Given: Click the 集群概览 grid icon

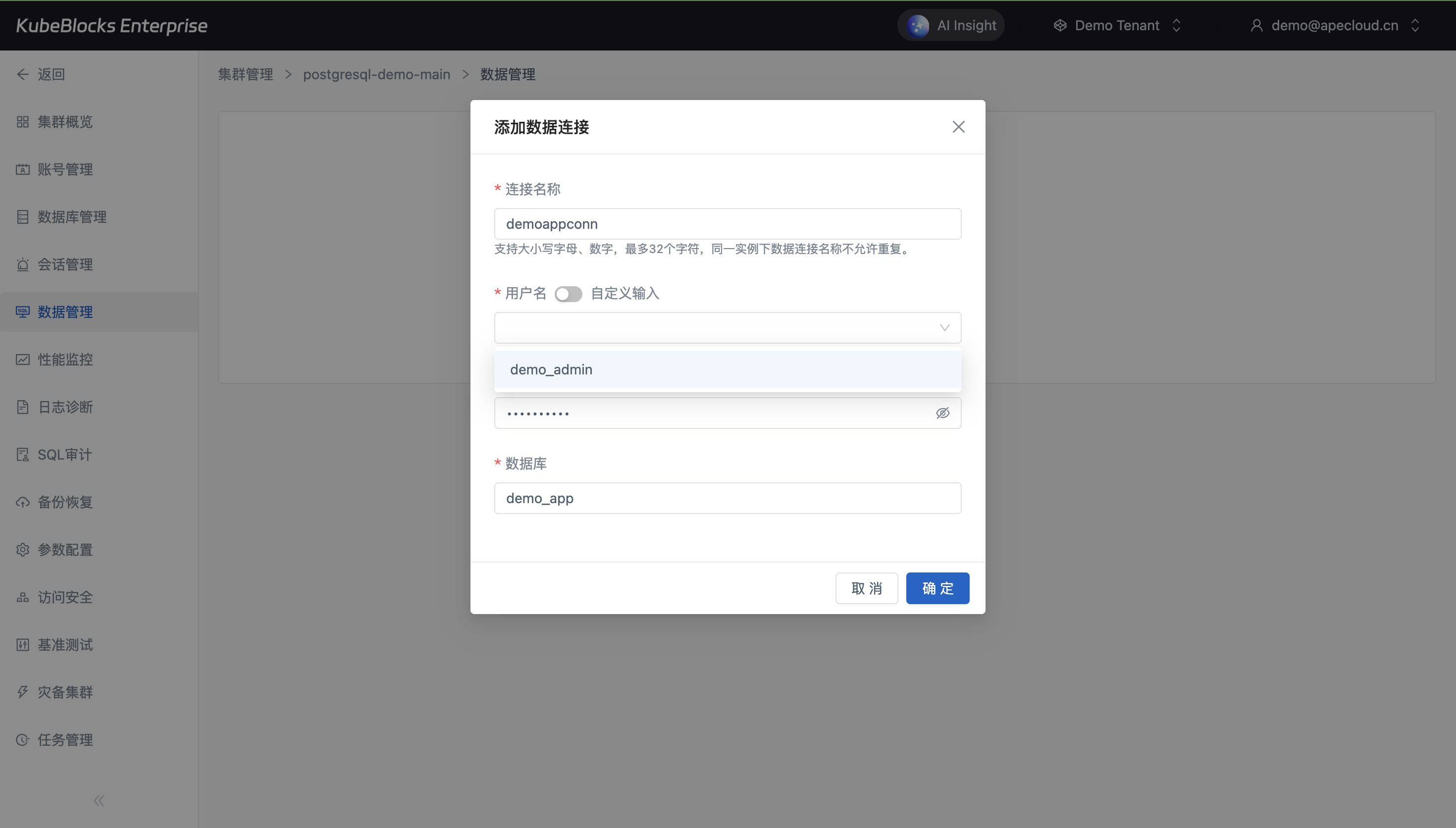Looking at the screenshot, I should [23, 122].
